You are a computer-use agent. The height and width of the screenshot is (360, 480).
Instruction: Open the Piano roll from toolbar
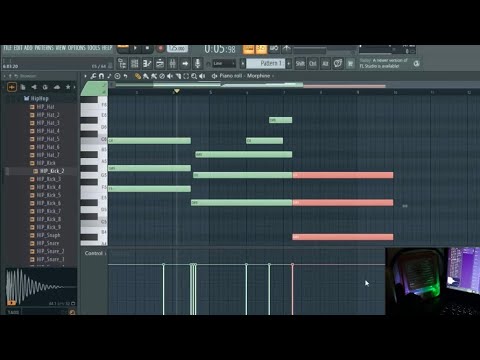point(147,63)
